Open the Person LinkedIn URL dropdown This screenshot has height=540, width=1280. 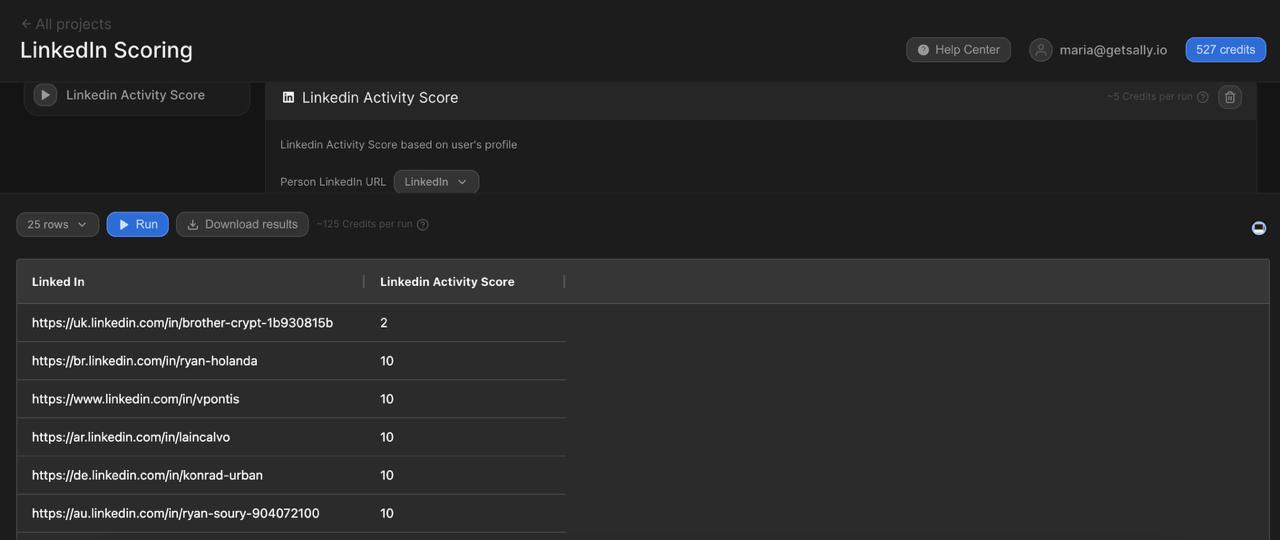[x=436, y=182]
